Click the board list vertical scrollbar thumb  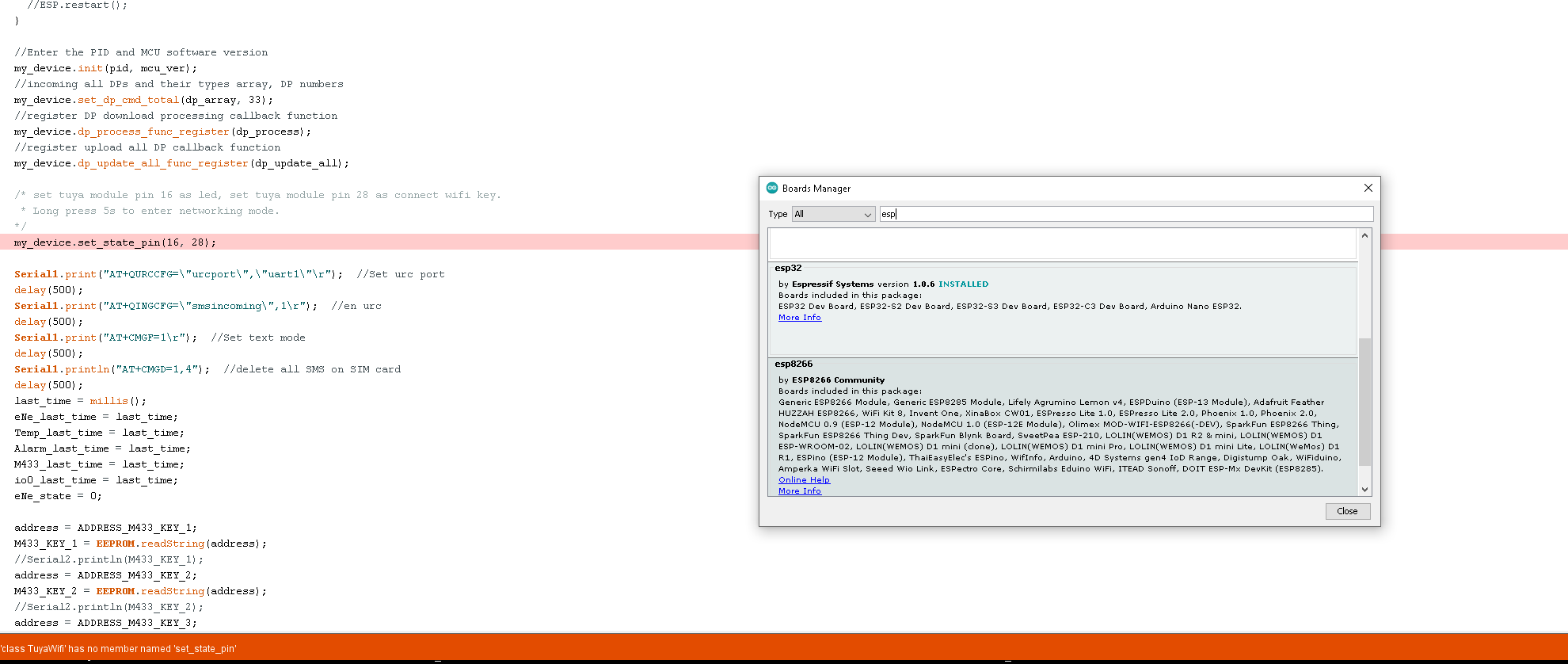click(x=1364, y=401)
